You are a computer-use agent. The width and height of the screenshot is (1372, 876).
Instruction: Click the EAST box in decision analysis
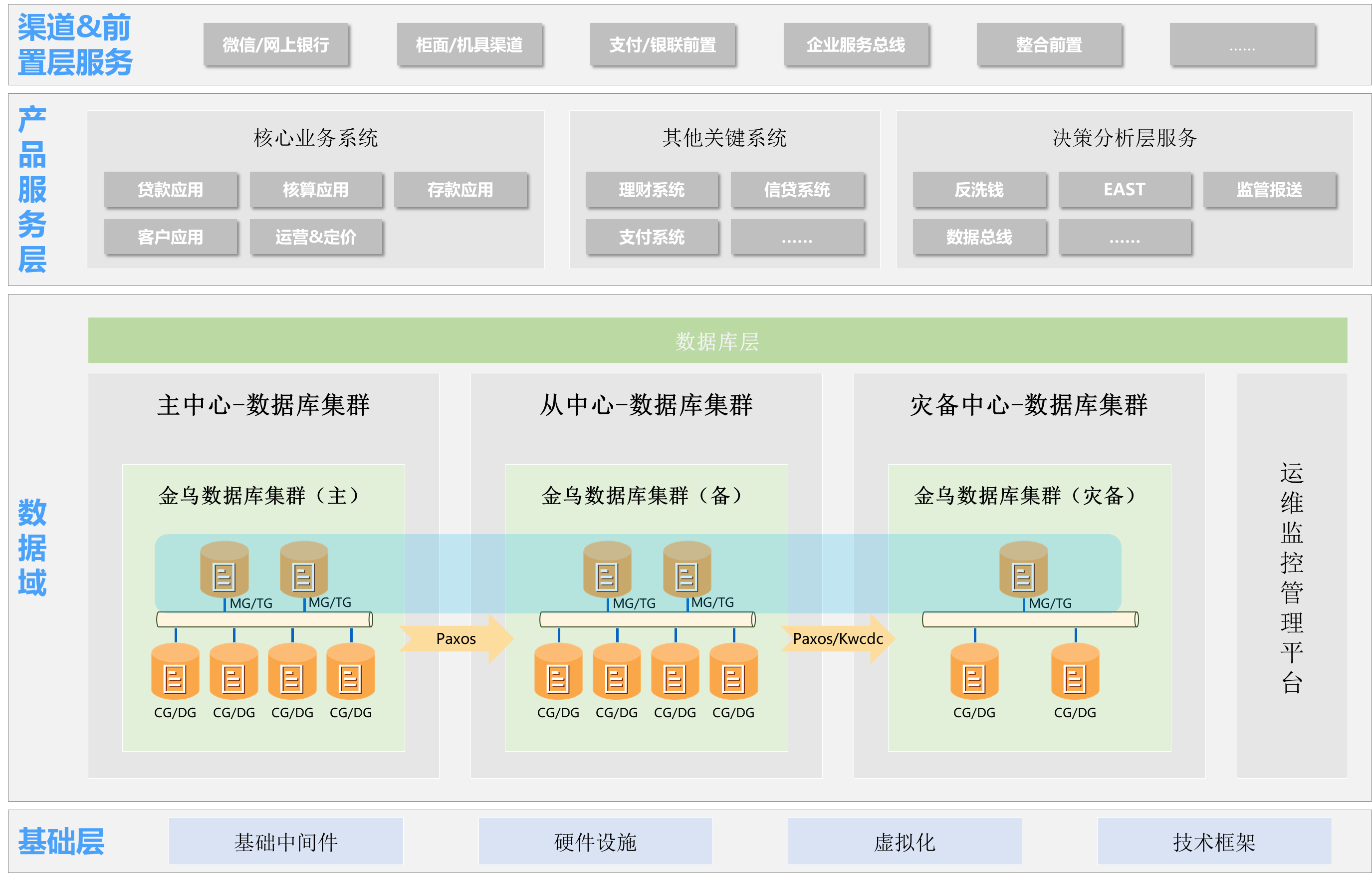point(1124,189)
